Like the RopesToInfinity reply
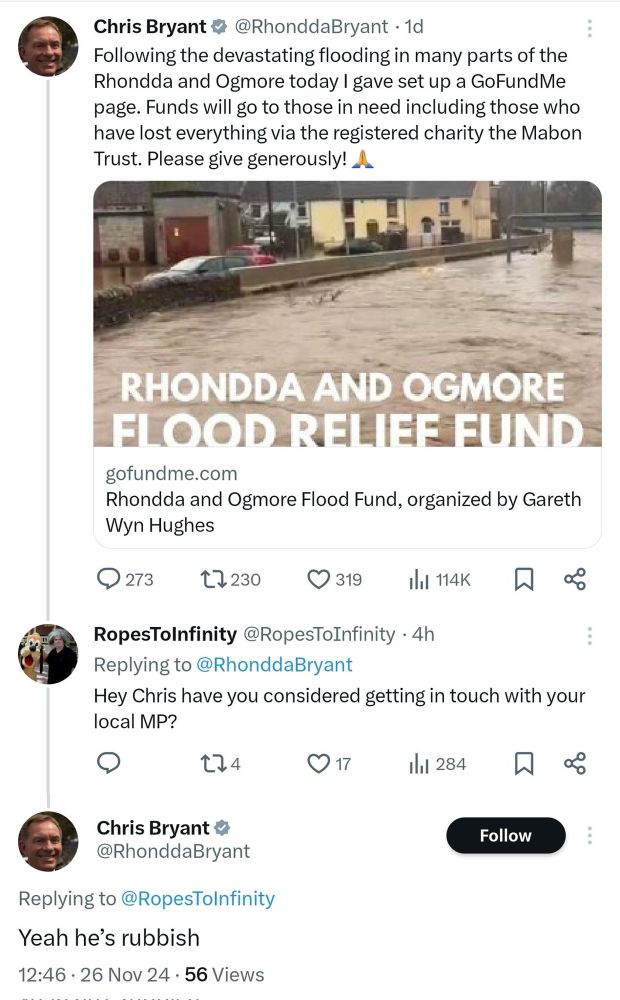 [x=318, y=764]
